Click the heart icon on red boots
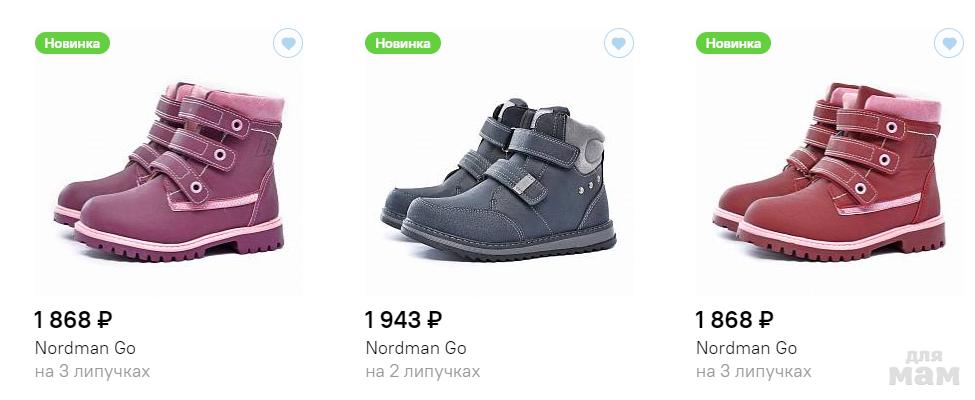The image size is (975, 400). [x=949, y=43]
